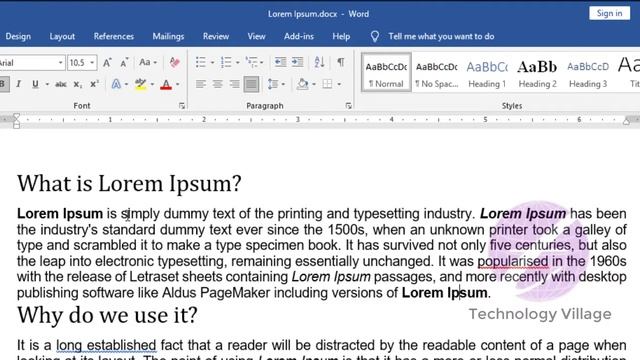Toggle Italic formatting
The height and width of the screenshot is (360, 640).
click(x=18, y=84)
